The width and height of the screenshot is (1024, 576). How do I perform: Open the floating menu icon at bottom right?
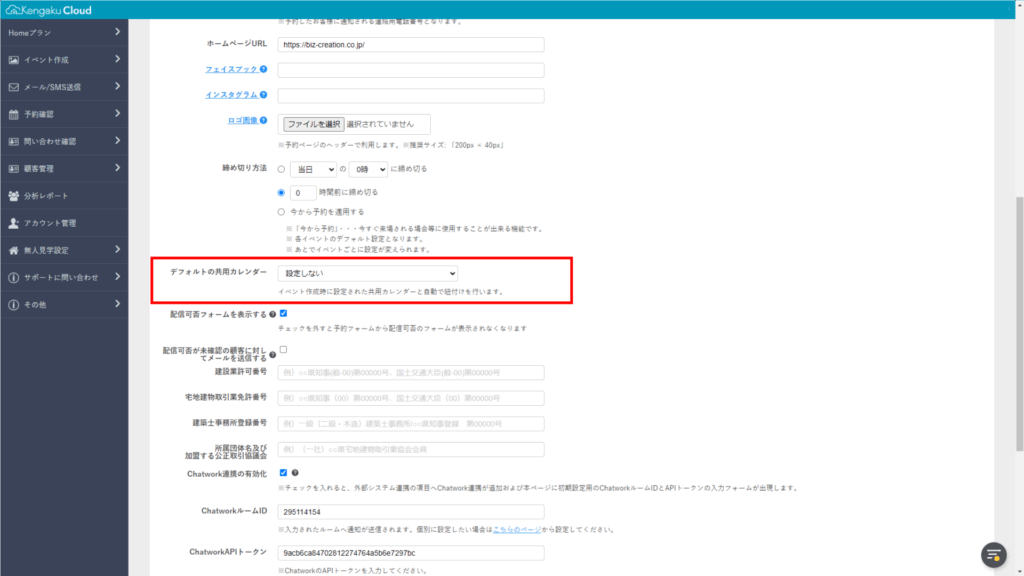click(x=993, y=554)
